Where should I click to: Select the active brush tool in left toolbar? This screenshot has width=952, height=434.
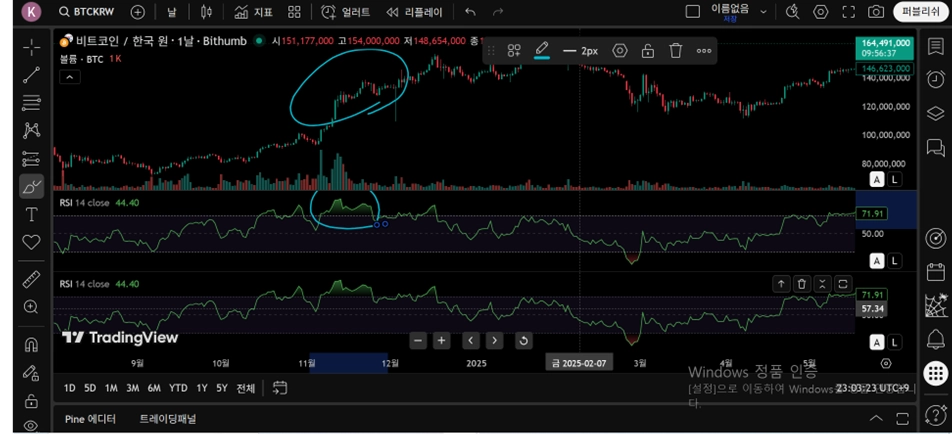pyautogui.click(x=32, y=187)
